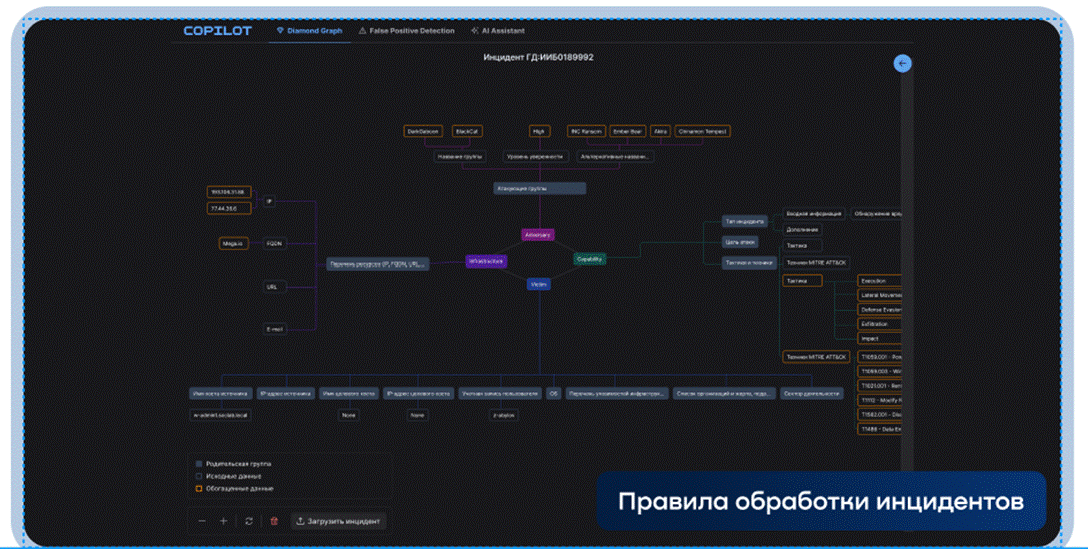
Task: Zoom out with the minus icon
Action: click(202, 521)
